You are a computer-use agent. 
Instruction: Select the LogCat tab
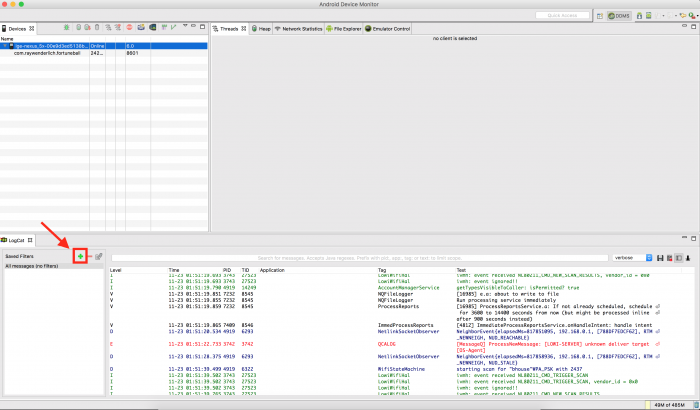[17, 240]
